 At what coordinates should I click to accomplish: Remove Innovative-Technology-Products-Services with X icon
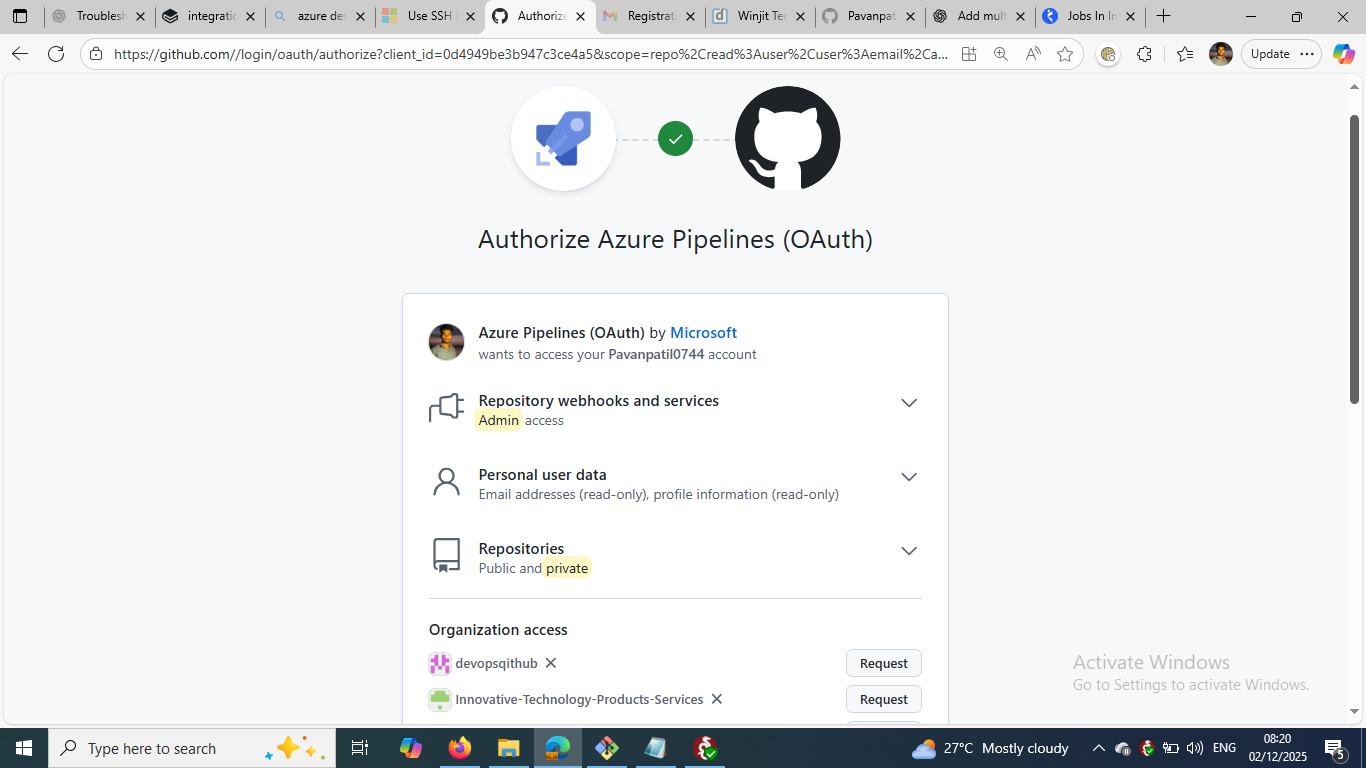click(716, 699)
